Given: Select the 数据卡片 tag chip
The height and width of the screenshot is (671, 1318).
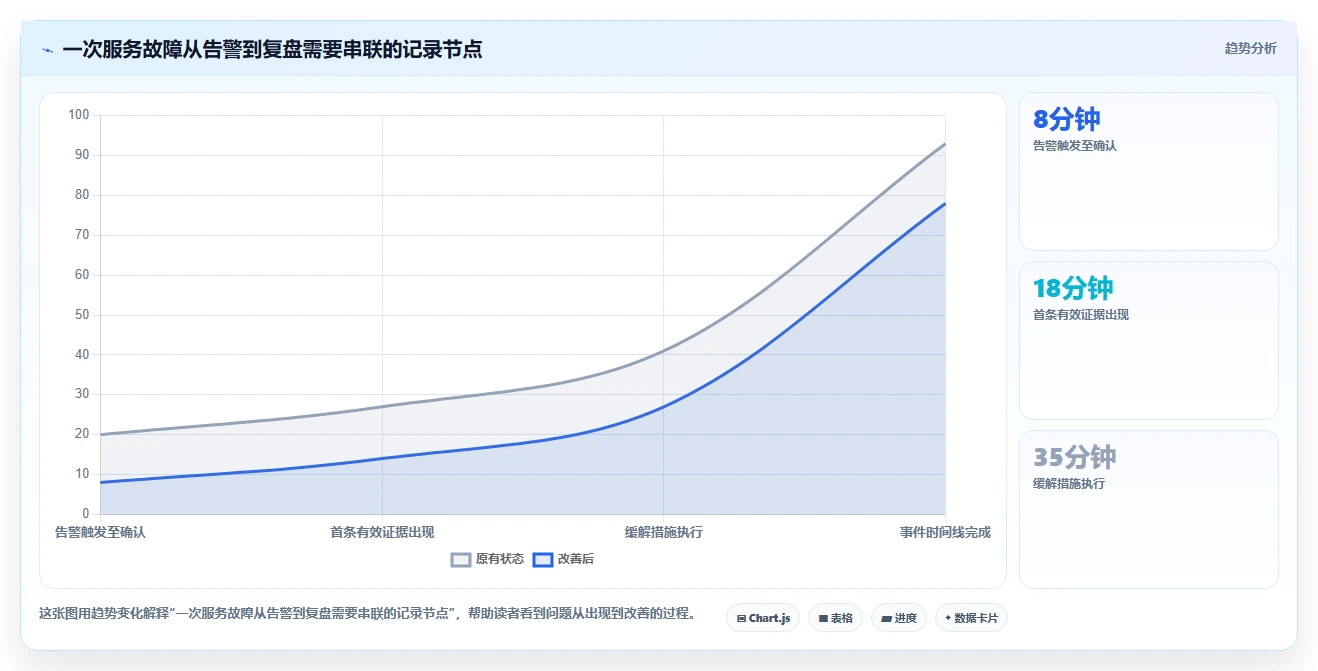Looking at the screenshot, I should [x=971, y=618].
